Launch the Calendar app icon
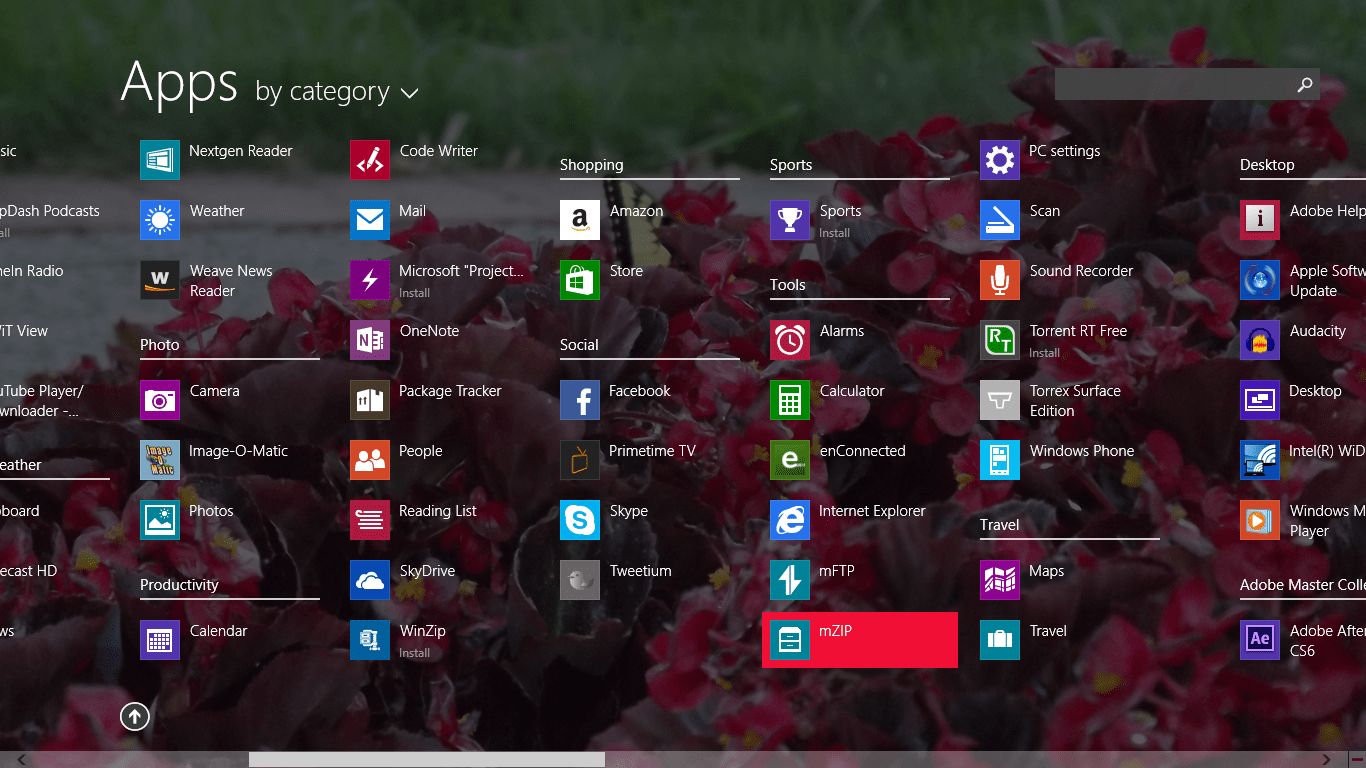This screenshot has height=768, width=1366. tap(160, 640)
